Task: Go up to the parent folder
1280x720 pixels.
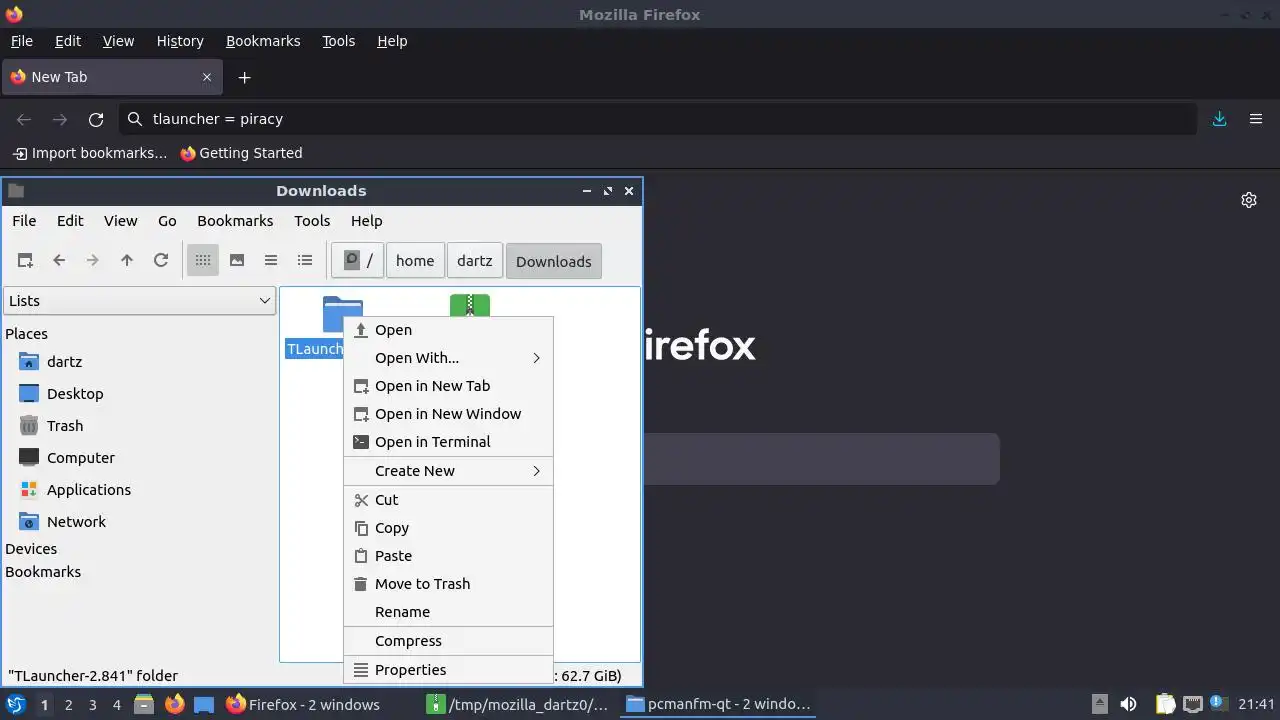Action: point(127,261)
